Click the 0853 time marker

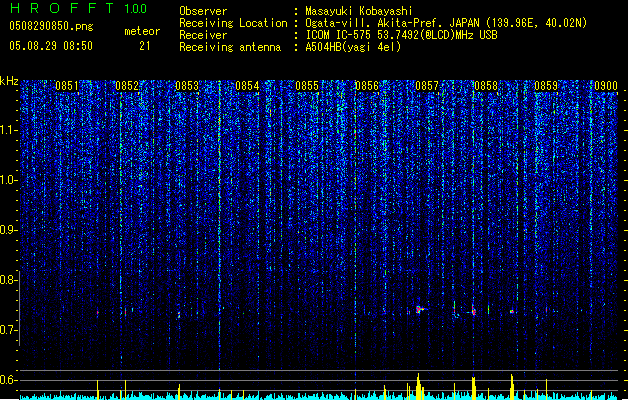(x=187, y=86)
